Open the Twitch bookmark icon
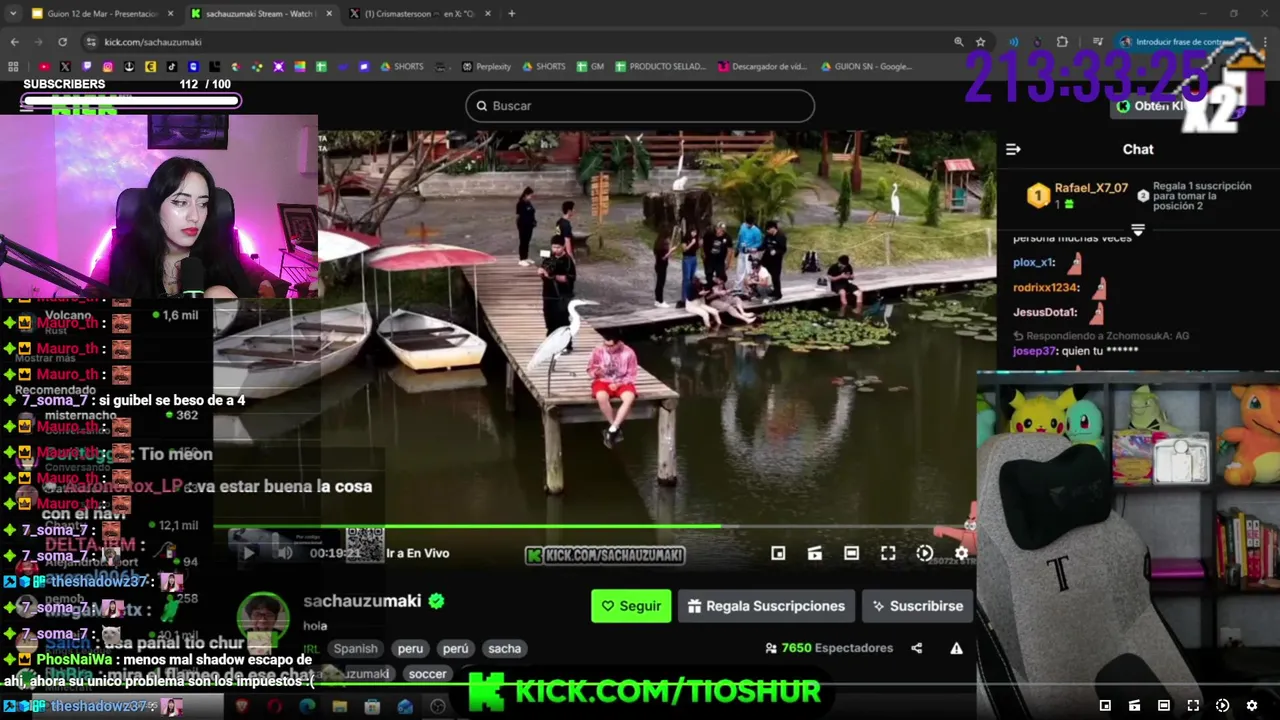Screen dimensions: 1280x720 tap(86, 67)
